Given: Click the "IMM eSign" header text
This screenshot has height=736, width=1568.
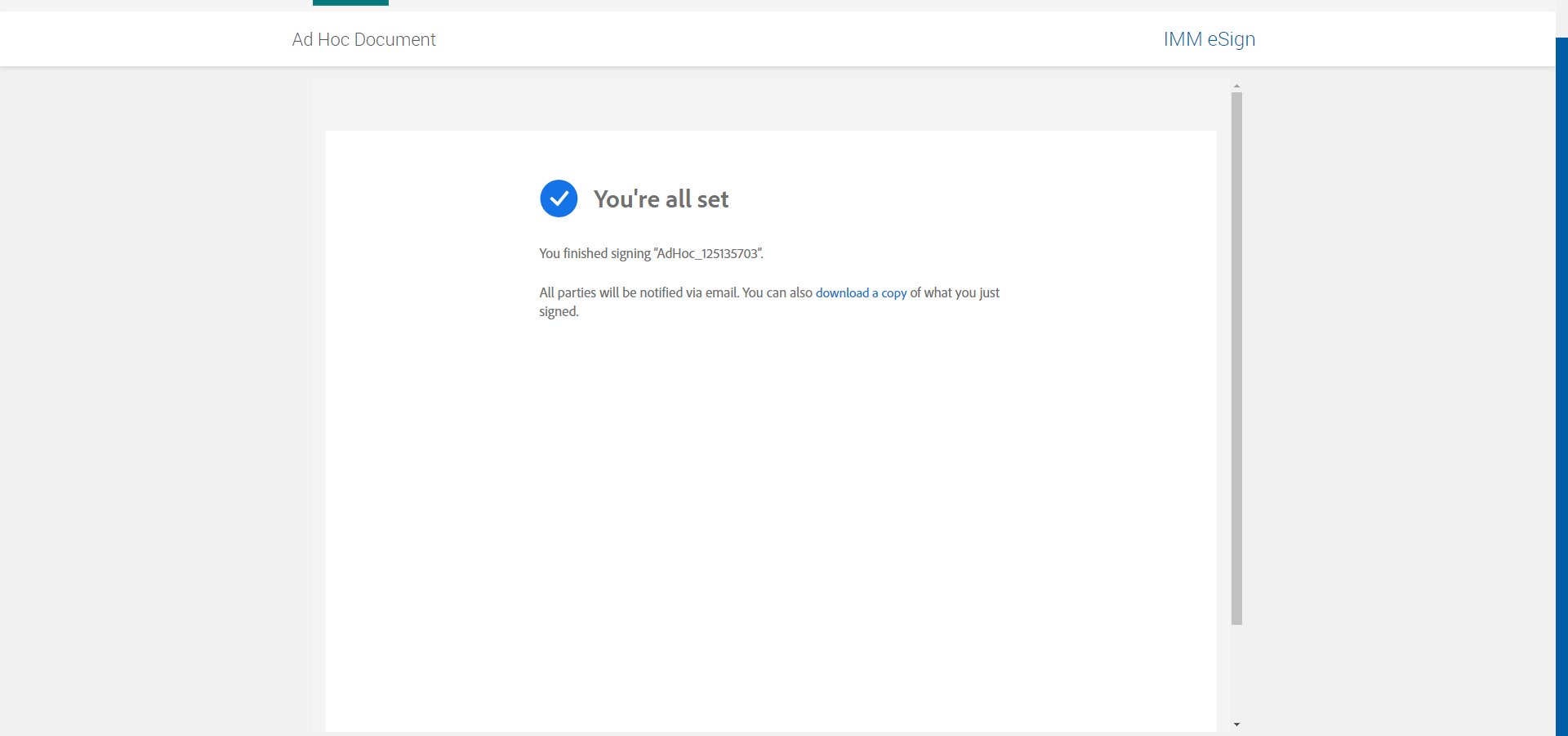Looking at the screenshot, I should click(1209, 39).
